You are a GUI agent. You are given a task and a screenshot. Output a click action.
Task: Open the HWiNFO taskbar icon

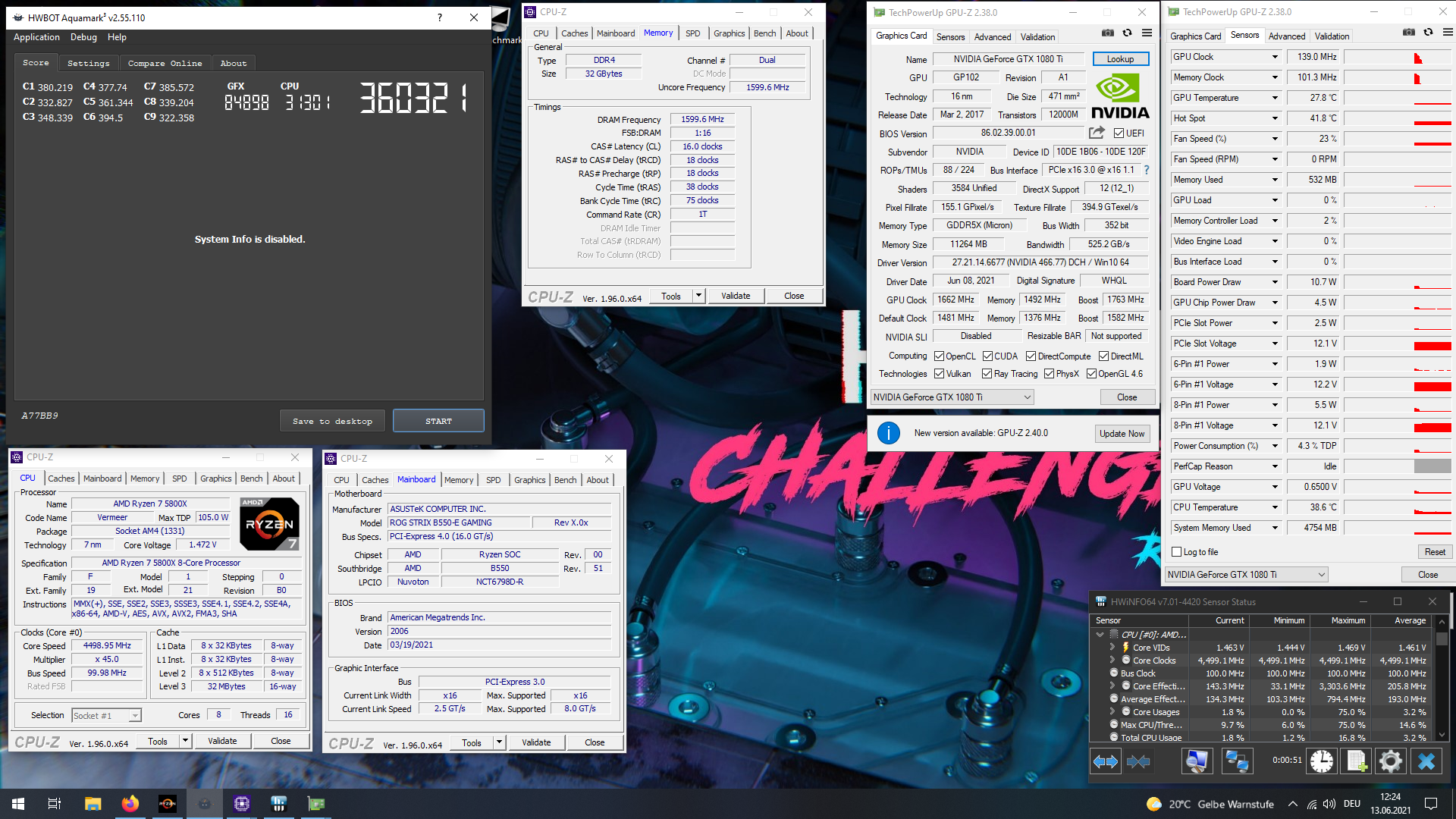click(x=279, y=804)
